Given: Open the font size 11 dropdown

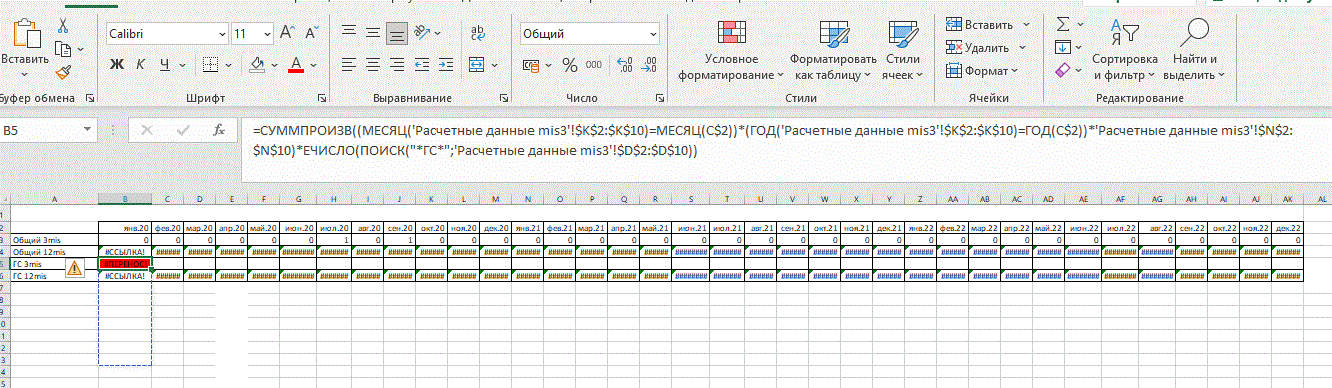Looking at the screenshot, I should 266,33.
